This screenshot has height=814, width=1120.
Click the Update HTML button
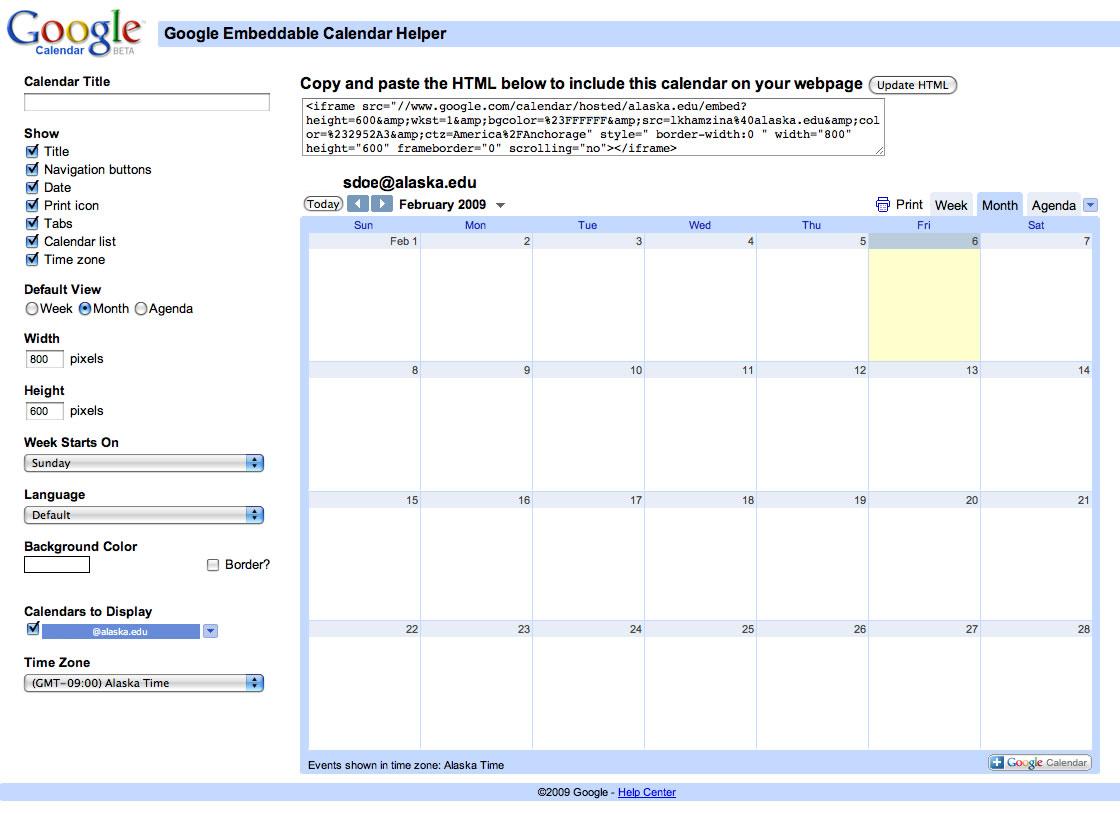(x=912, y=85)
